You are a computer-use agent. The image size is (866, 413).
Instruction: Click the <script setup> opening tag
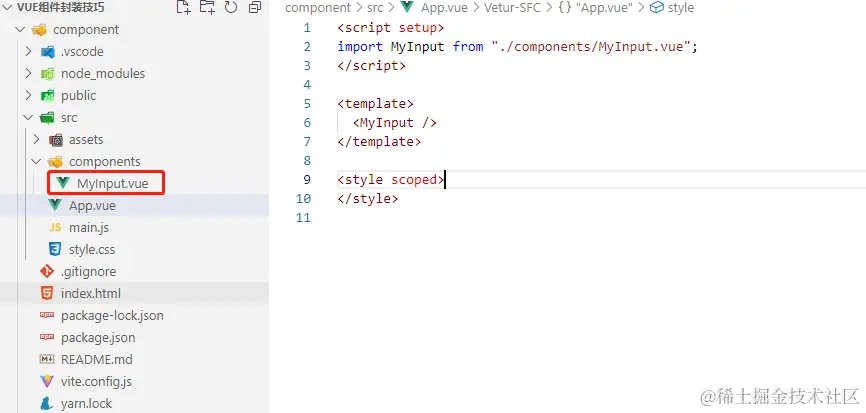pos(390,28)
